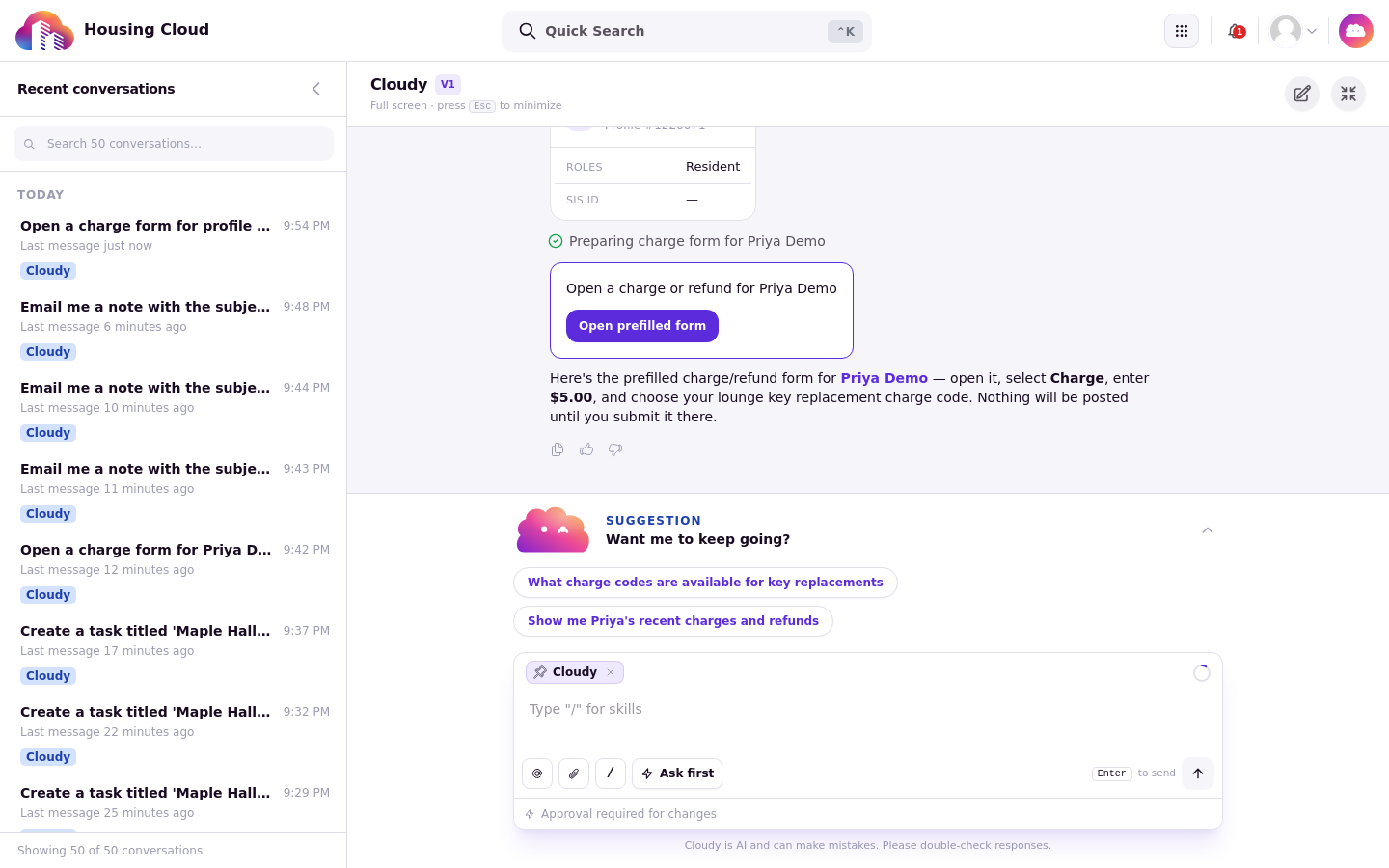This screenshot has height=868, width=1389.
Task: Remove the Cloudy chip from composer
Action: pyautogui.click(x=611, y=672)
